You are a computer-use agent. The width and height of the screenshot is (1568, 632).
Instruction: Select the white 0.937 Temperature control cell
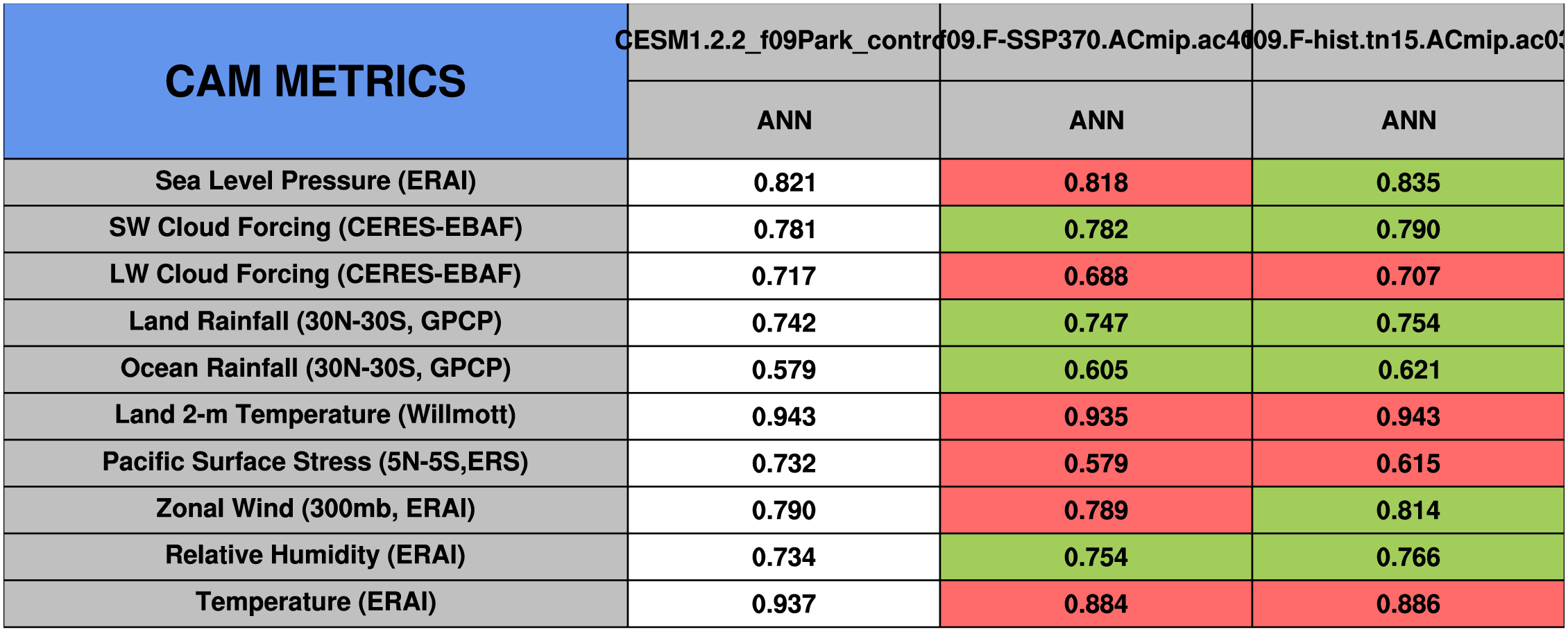point(784,604)
